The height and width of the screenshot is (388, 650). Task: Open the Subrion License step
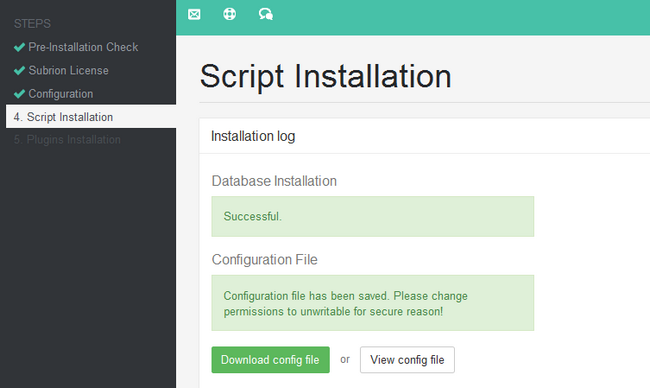68,70
